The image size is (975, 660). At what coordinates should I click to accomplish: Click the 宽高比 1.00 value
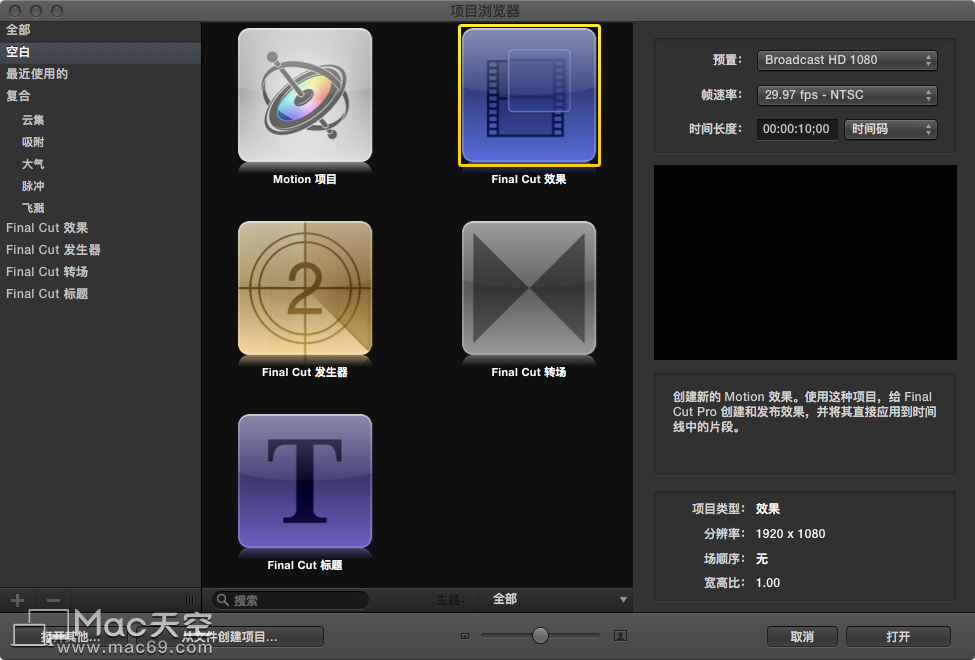[768, 583]
